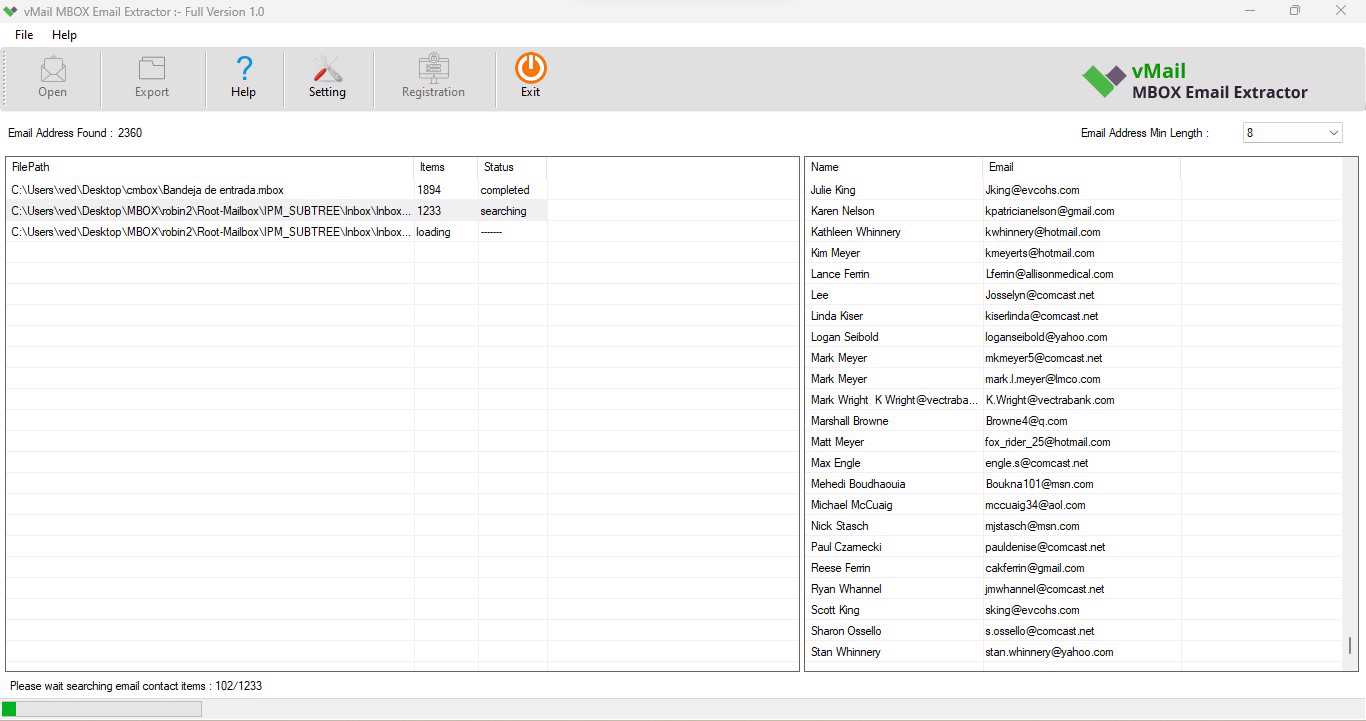Select the row with searching status
The width and height of the screenshot is (1366, 721).
[503, 211]
